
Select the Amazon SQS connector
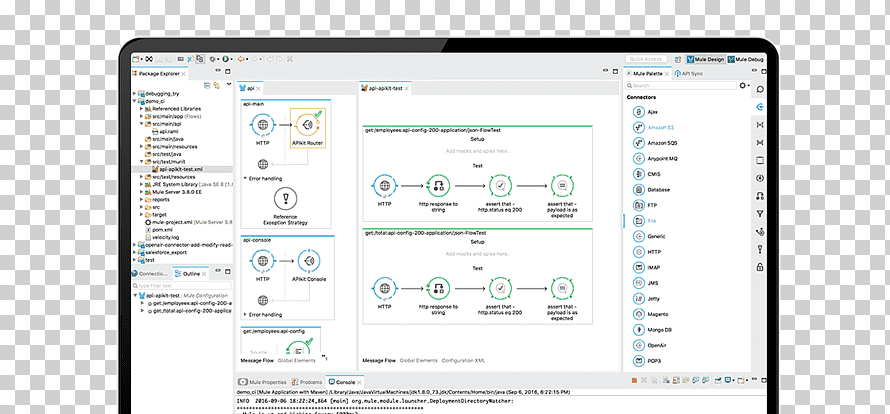pyautogui.click(x=655, y=143)
